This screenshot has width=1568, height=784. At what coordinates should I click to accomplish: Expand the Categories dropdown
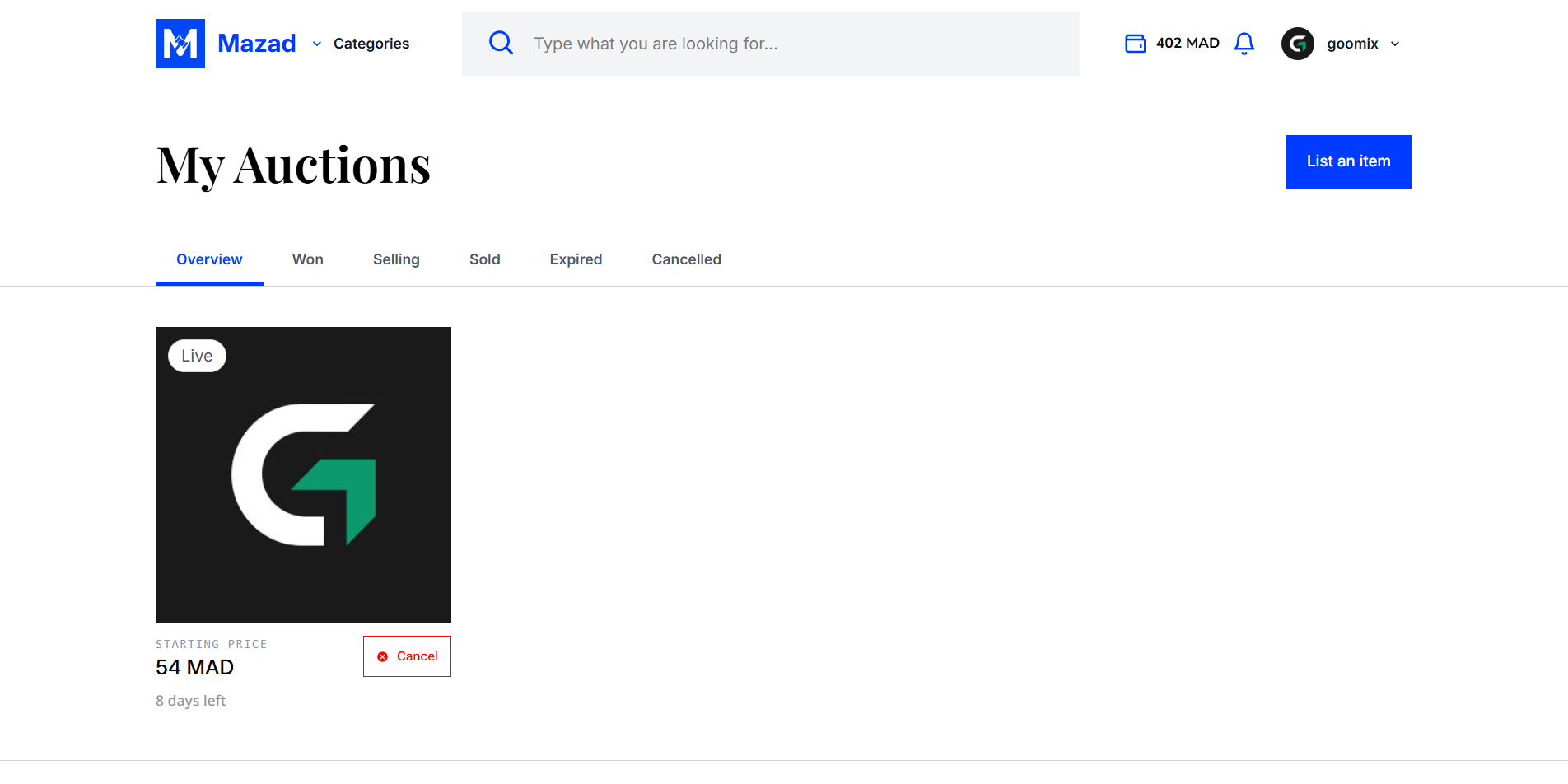[361, 44]
